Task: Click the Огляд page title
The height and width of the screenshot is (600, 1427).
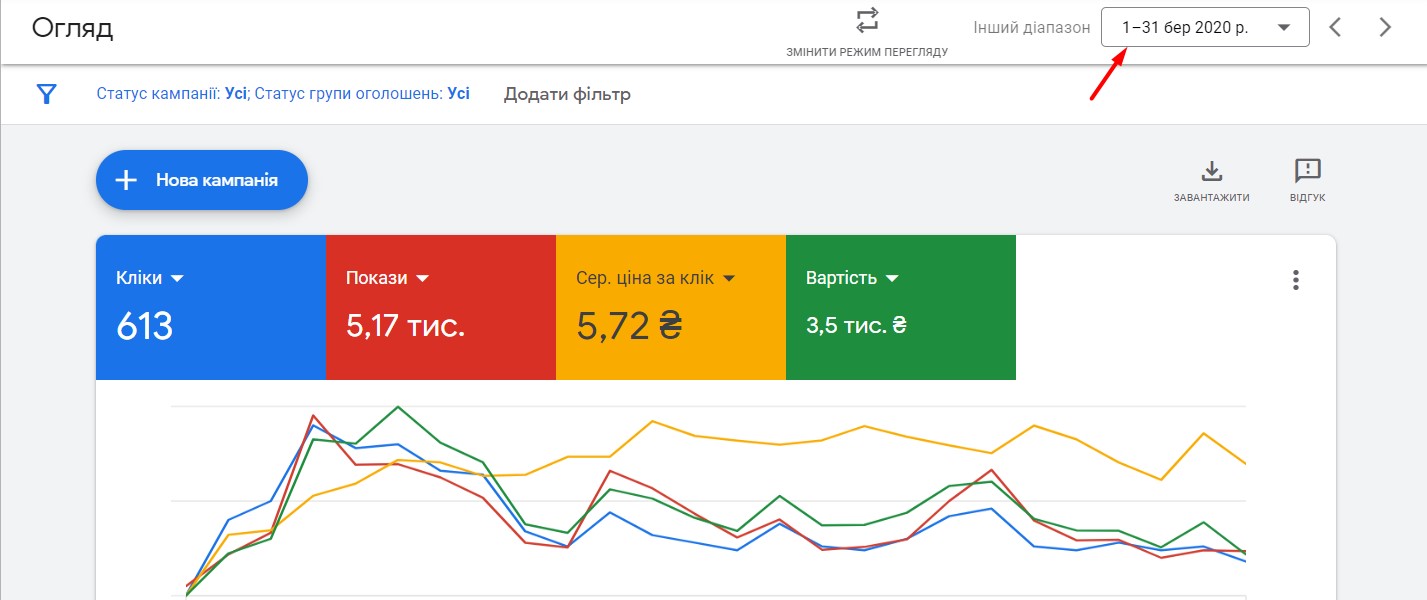Action: pyautogui.click(x=73, y=28)
